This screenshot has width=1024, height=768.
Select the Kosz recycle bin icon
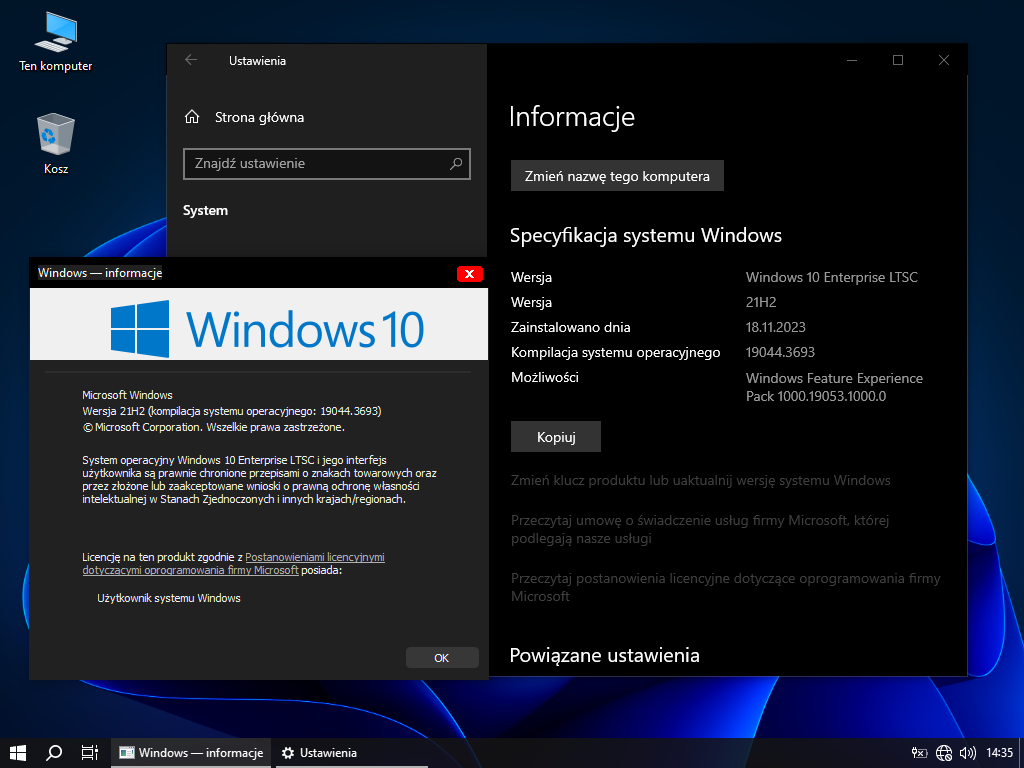point(56,135)
